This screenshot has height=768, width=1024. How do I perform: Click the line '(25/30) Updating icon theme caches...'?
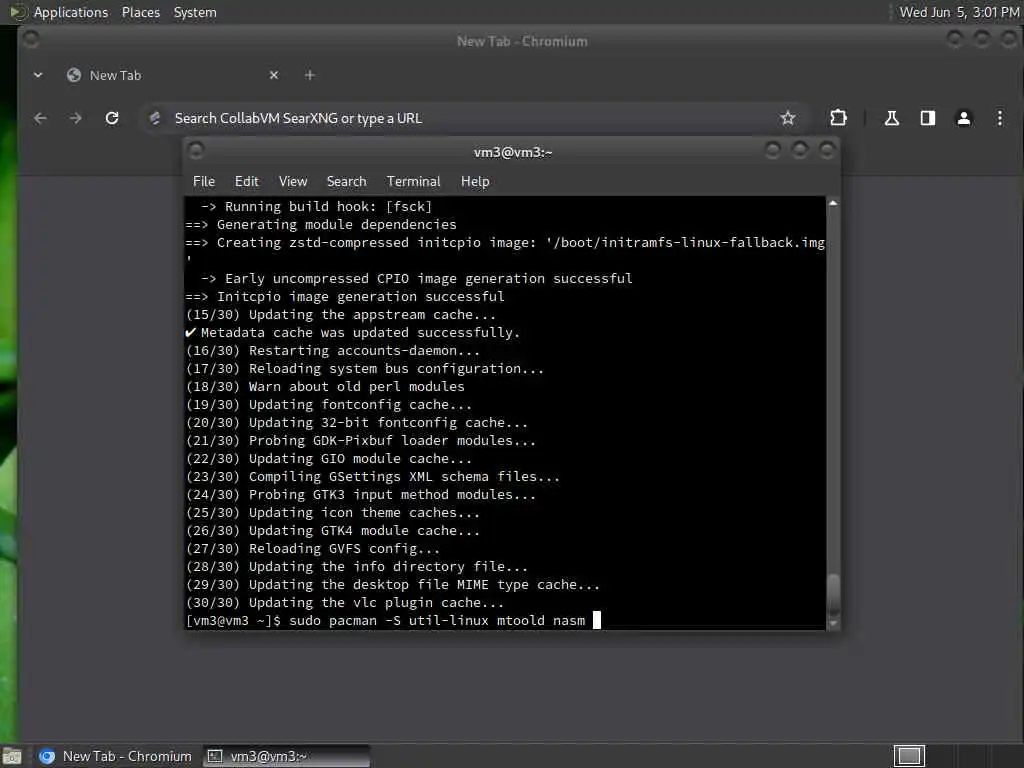[333, 513]
